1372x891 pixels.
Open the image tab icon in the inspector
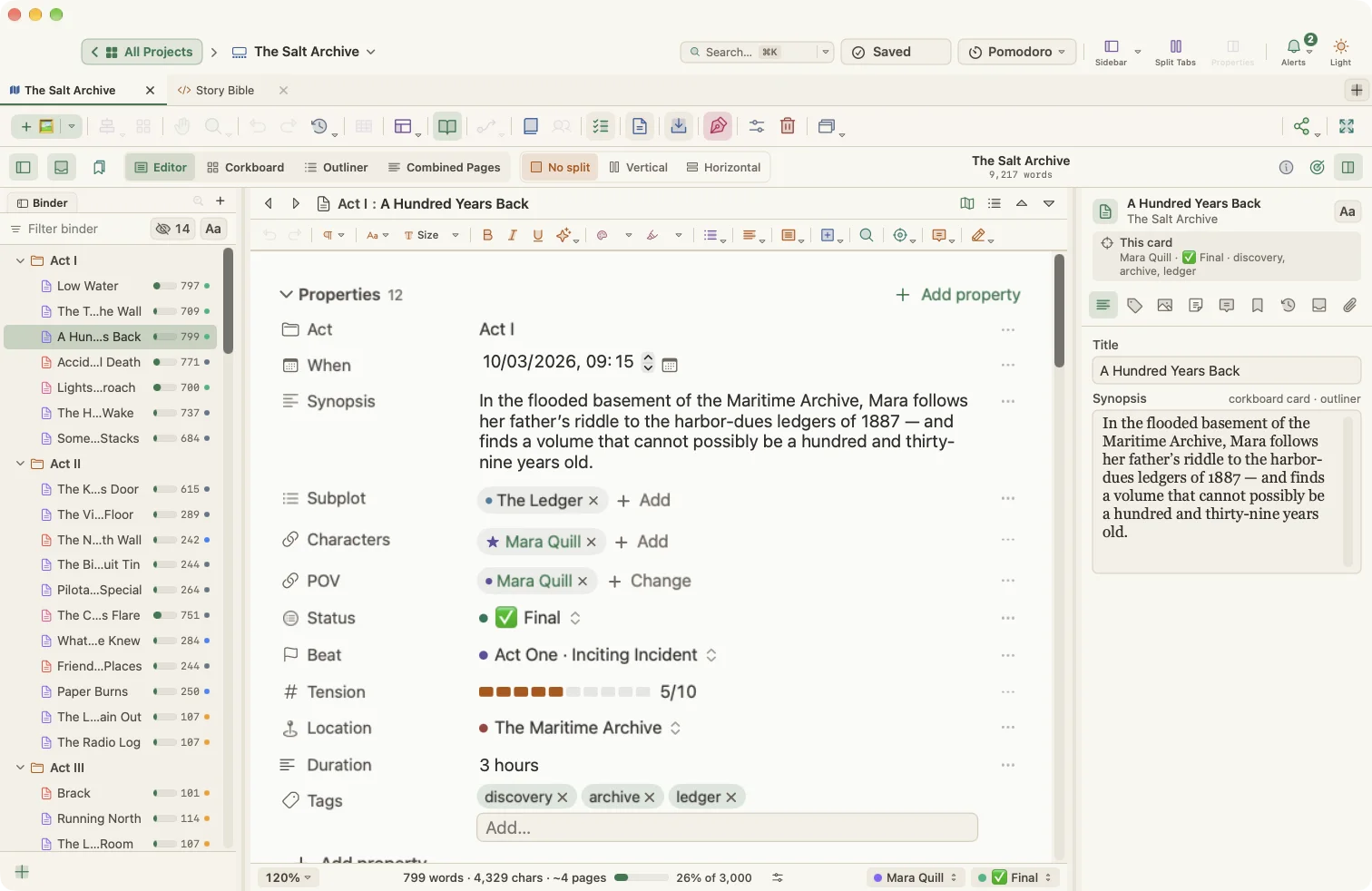[1165, 306]
